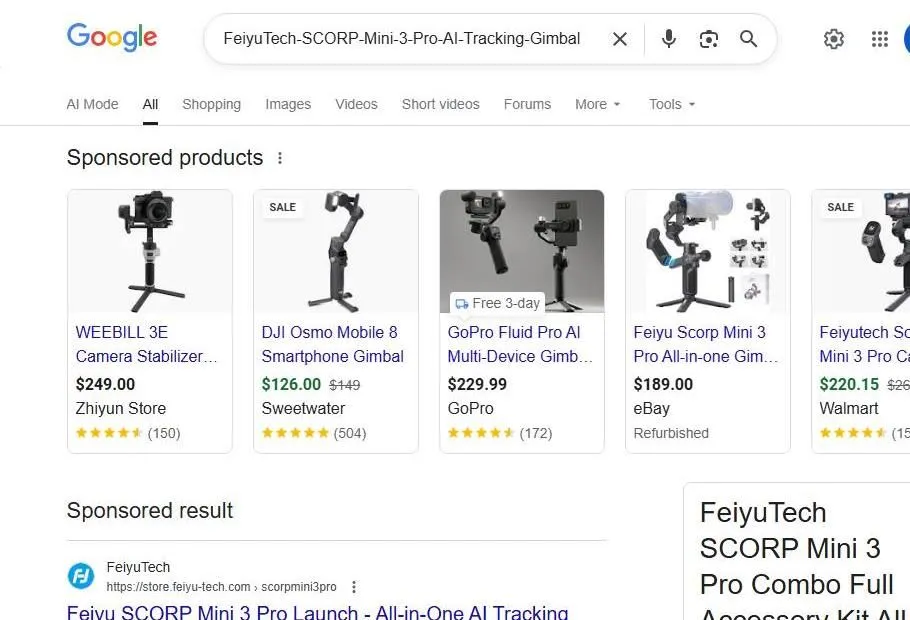Screen dimensions: 910x620
Task: Open the Google apps grid icon
Action: coord(879,39)
